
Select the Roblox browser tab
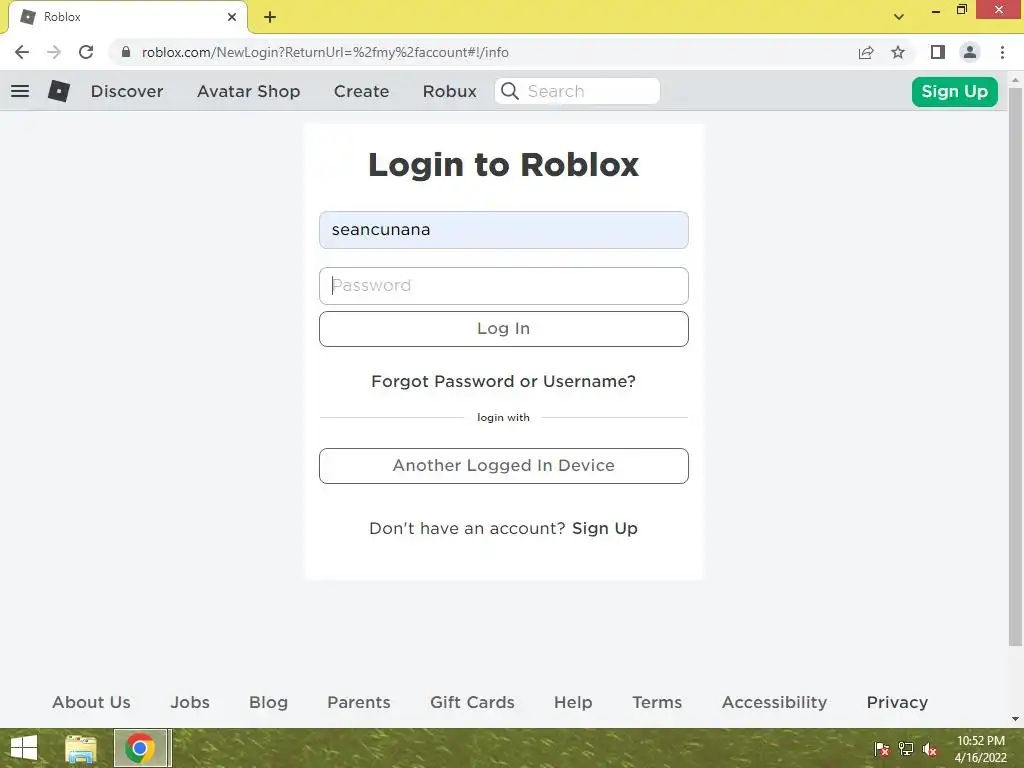127,17
